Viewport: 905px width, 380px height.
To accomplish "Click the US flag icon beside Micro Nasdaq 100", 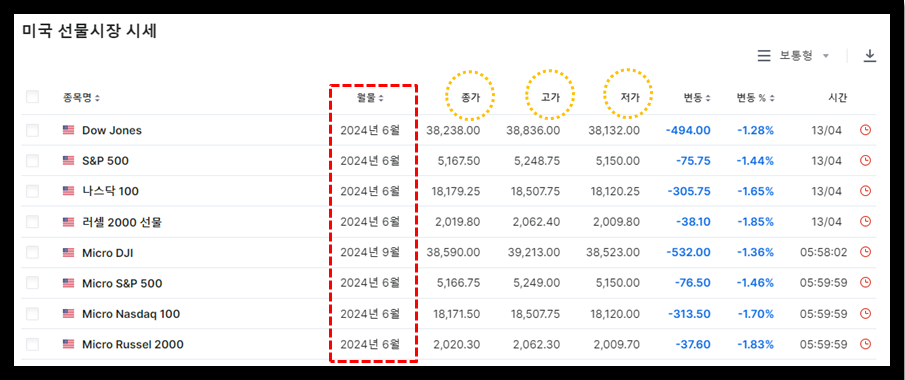I will [x=69, y=314].
